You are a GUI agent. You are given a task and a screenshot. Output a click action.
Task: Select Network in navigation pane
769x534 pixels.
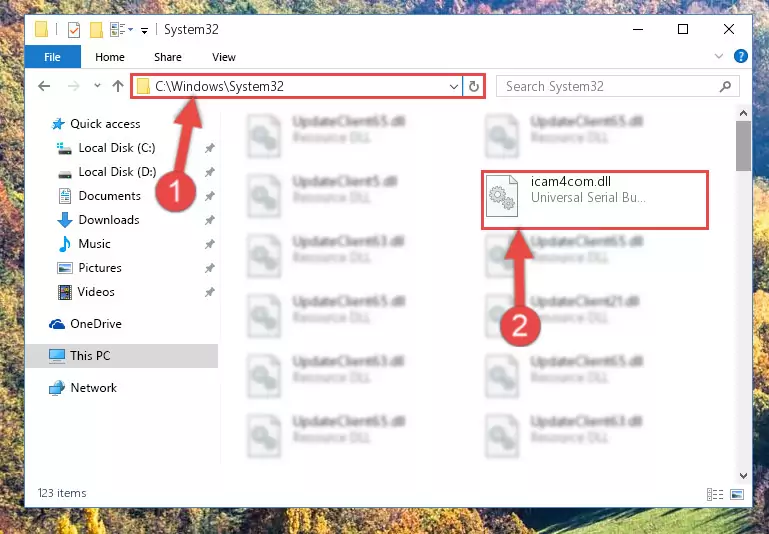click(x=93, y=387)
